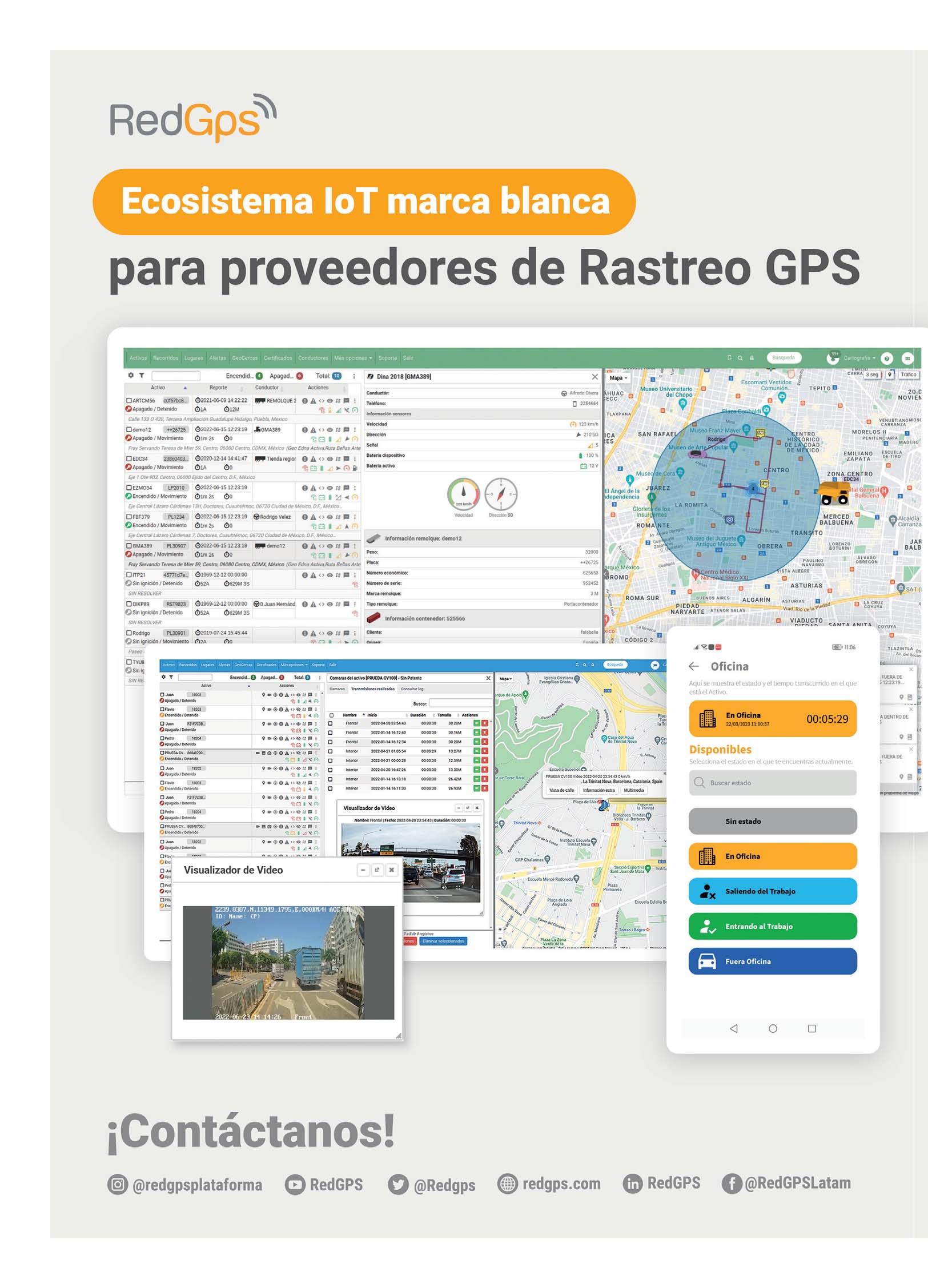Click the location pin button on the map

point(889,375)
